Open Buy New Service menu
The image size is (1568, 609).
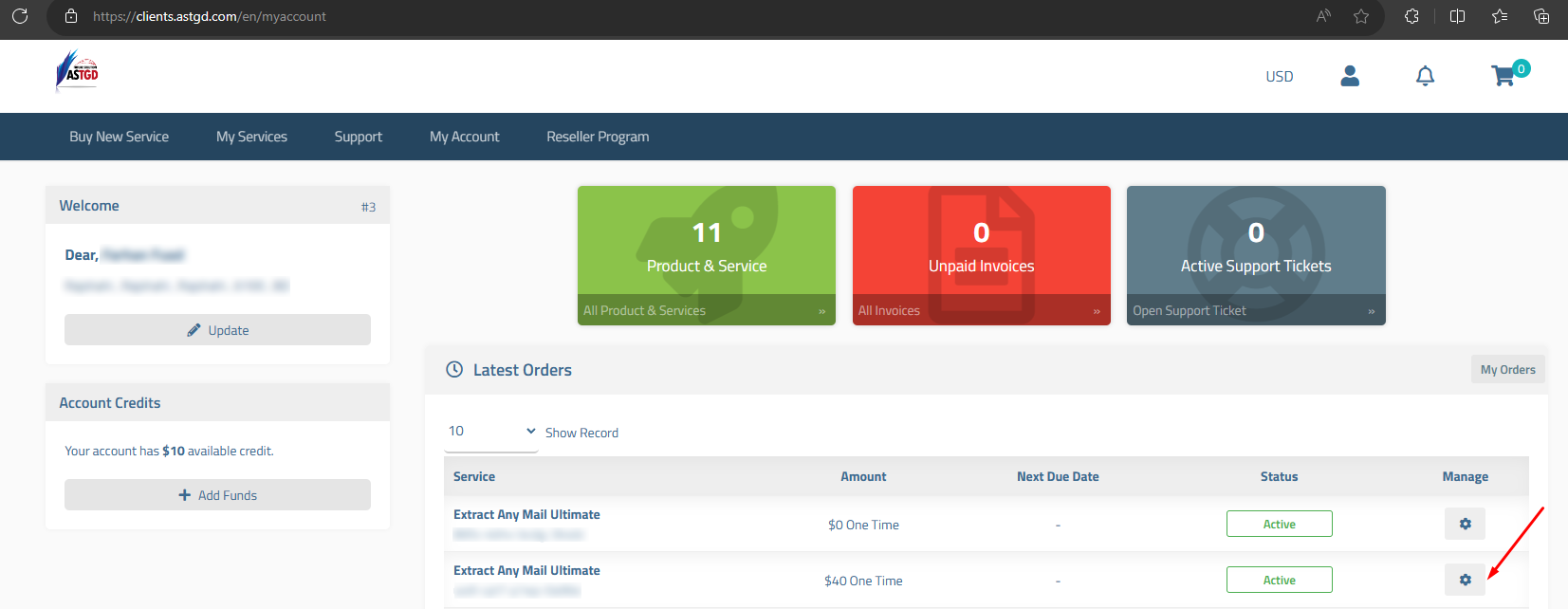119,137
